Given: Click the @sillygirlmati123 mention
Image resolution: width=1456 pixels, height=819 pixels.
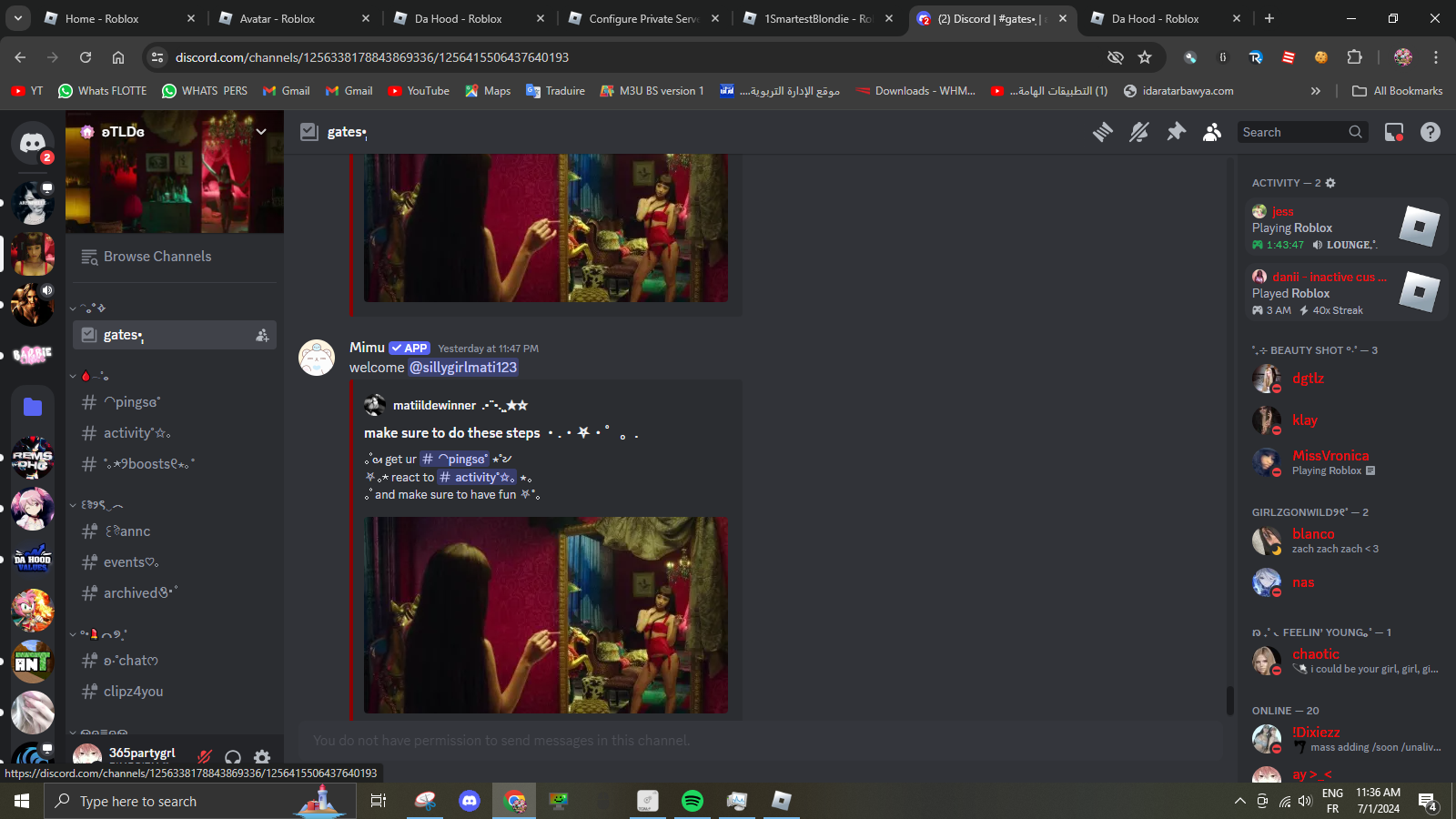Looking at the screenshot, I should [x=463, y=368].
